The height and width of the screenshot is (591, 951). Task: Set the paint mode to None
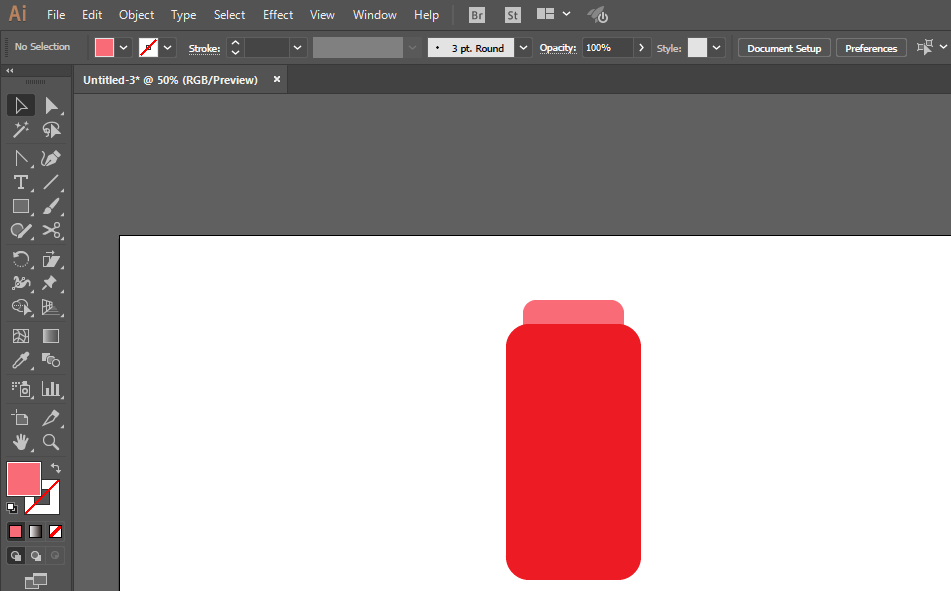point(56,531)
